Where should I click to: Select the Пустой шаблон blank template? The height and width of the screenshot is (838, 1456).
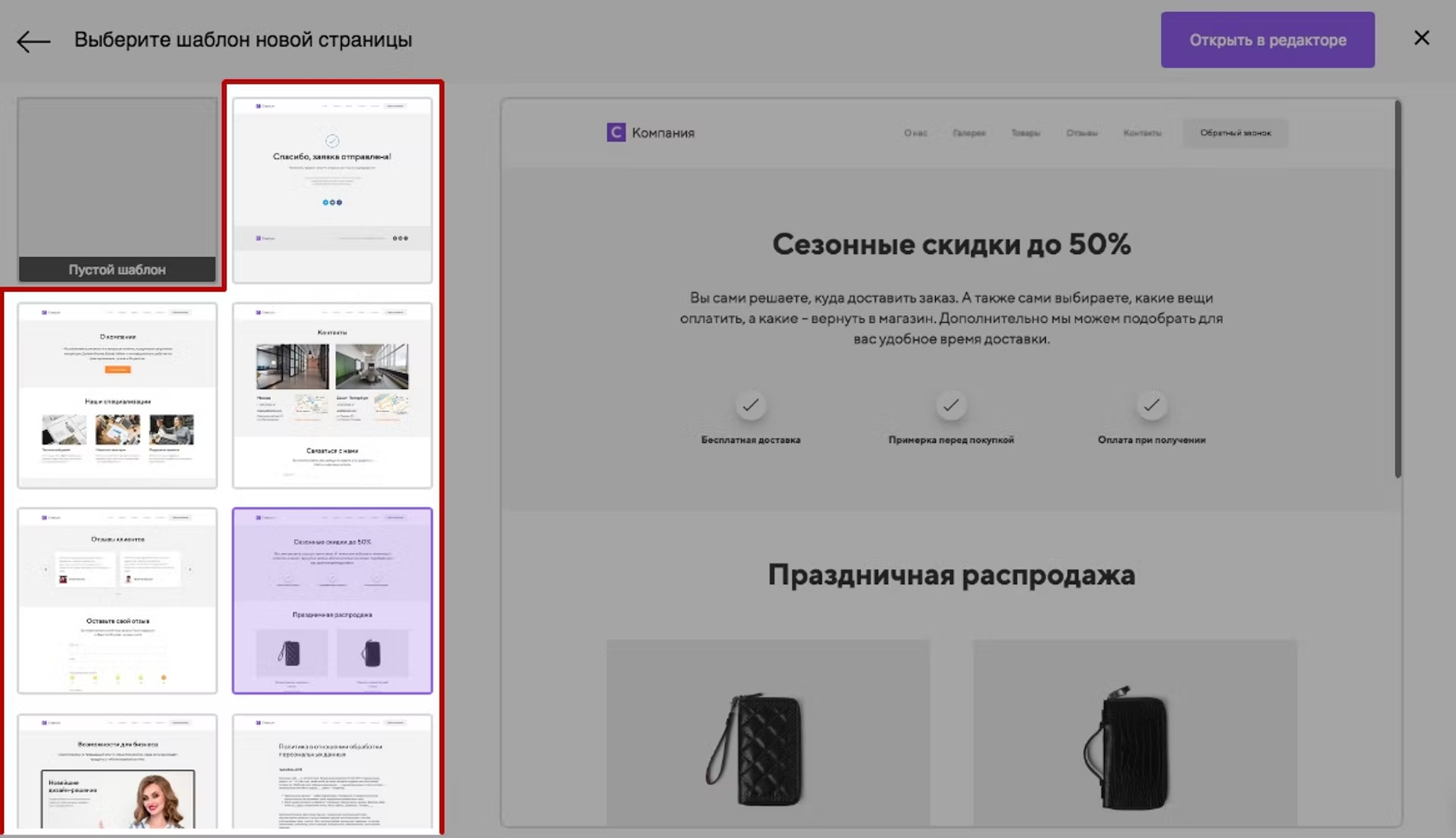(x=118, y=190)
